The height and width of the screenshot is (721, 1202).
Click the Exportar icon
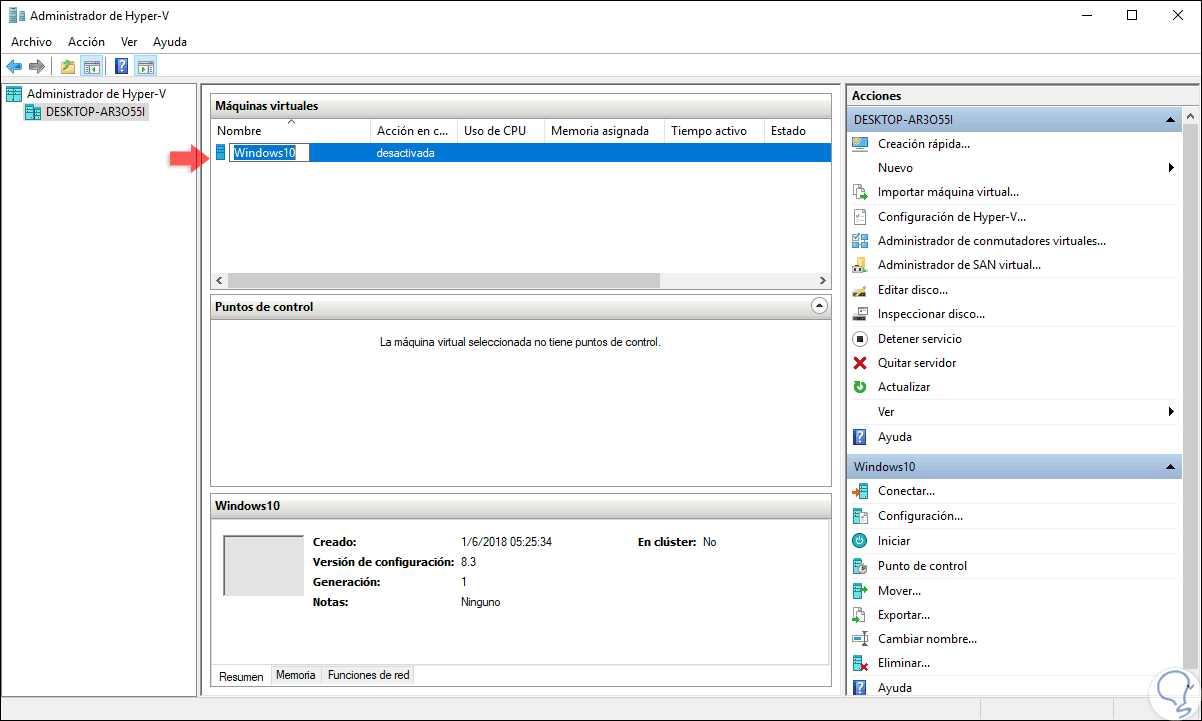click(x=860, y=615)
